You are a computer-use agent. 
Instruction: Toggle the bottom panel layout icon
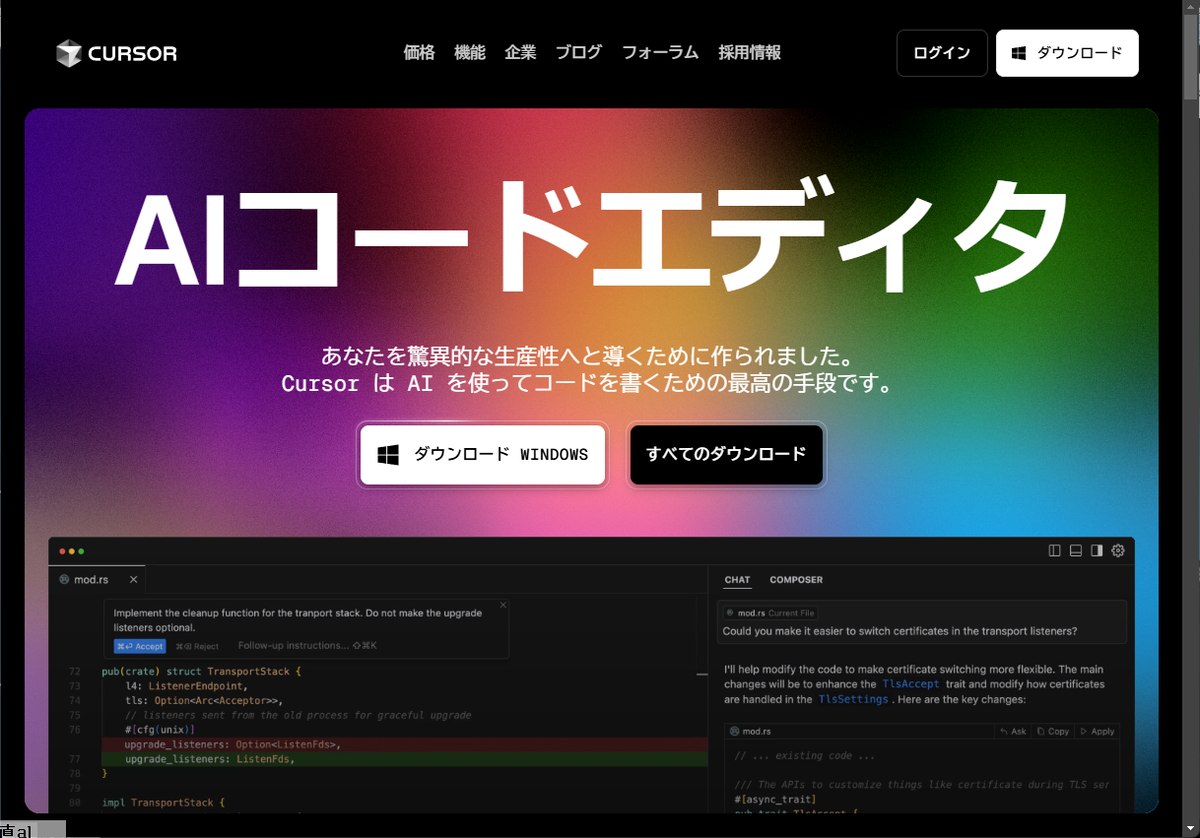(x=1076, y=551)
